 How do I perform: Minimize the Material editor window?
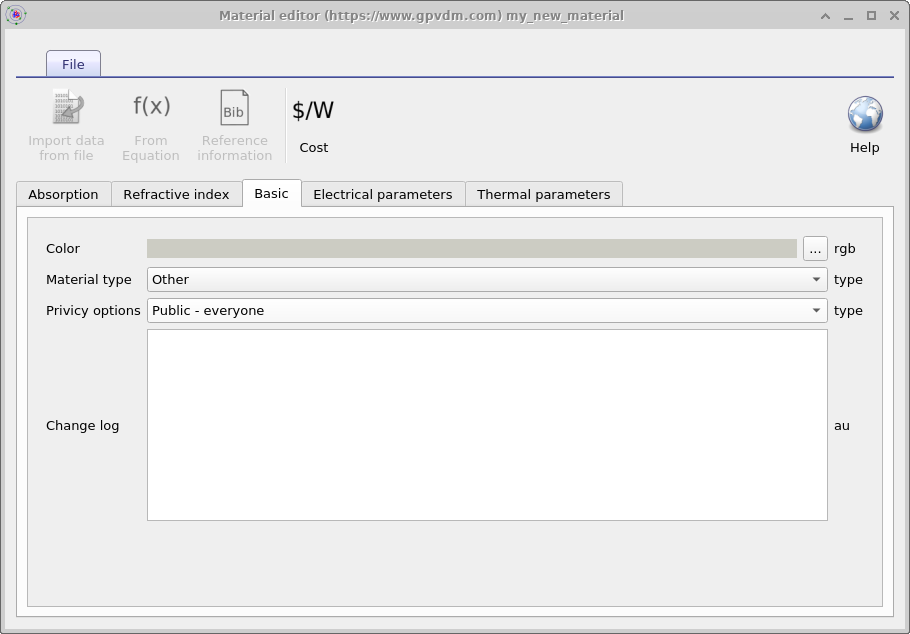[x=848, y=16]
